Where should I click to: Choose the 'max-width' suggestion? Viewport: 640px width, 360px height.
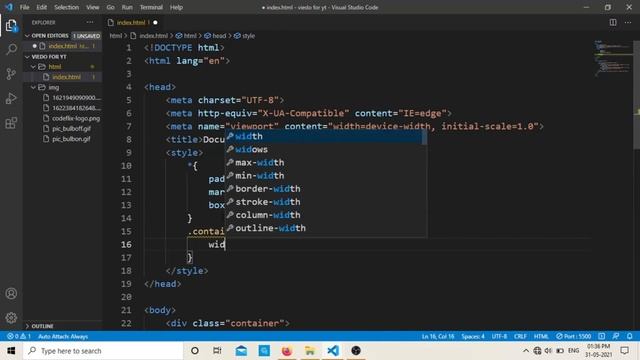pyautogui.click(x=326, y=162)
